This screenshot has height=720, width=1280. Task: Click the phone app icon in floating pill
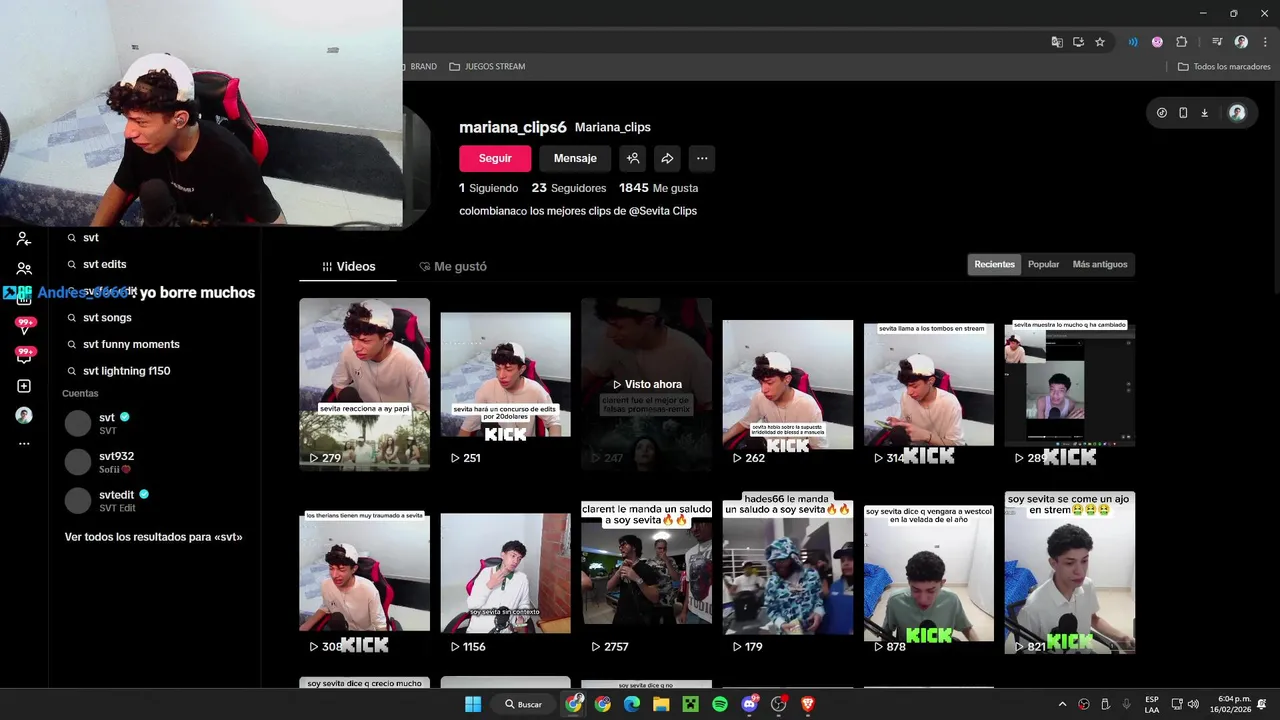[1183, 113]
